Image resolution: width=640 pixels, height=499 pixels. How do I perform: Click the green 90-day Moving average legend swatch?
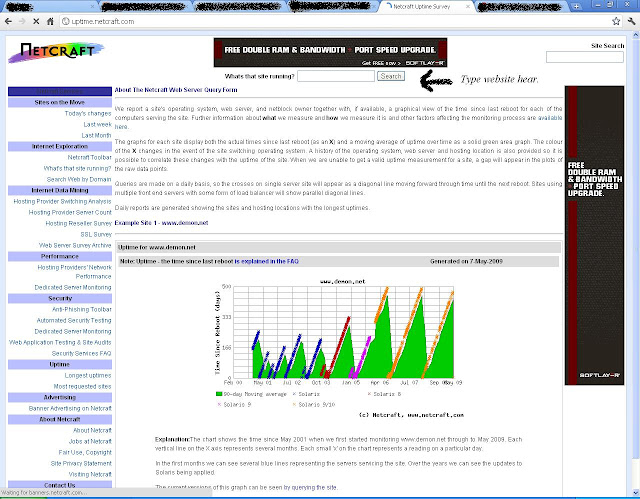point(219,394)
